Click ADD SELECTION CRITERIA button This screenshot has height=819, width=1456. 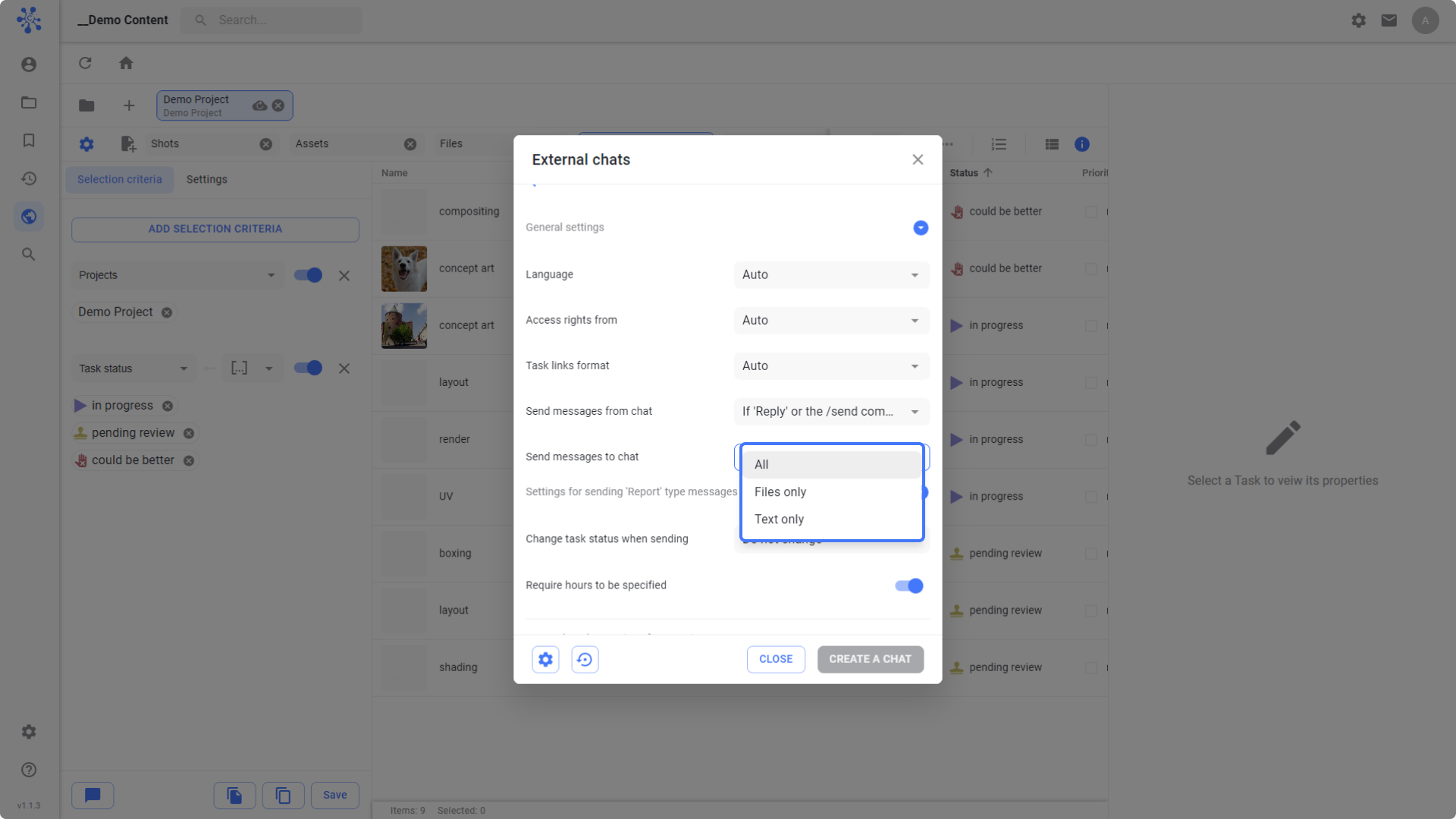tap(215, 229)
